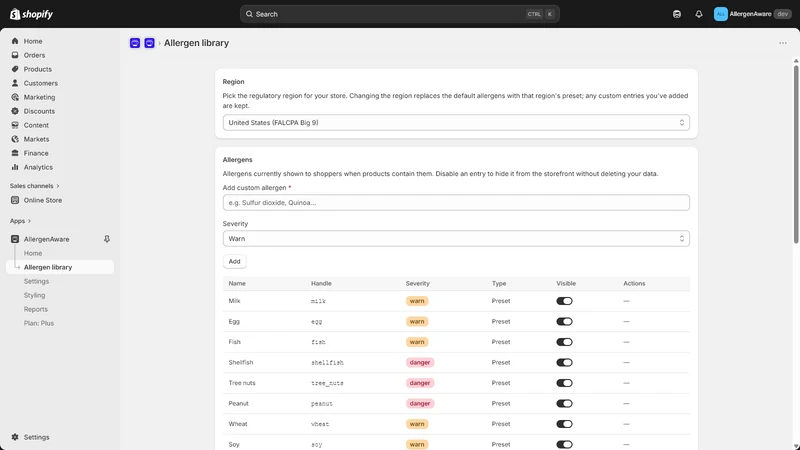Click the search magnifier icon
The image size is (800, 450).
[x=249, y=14]
